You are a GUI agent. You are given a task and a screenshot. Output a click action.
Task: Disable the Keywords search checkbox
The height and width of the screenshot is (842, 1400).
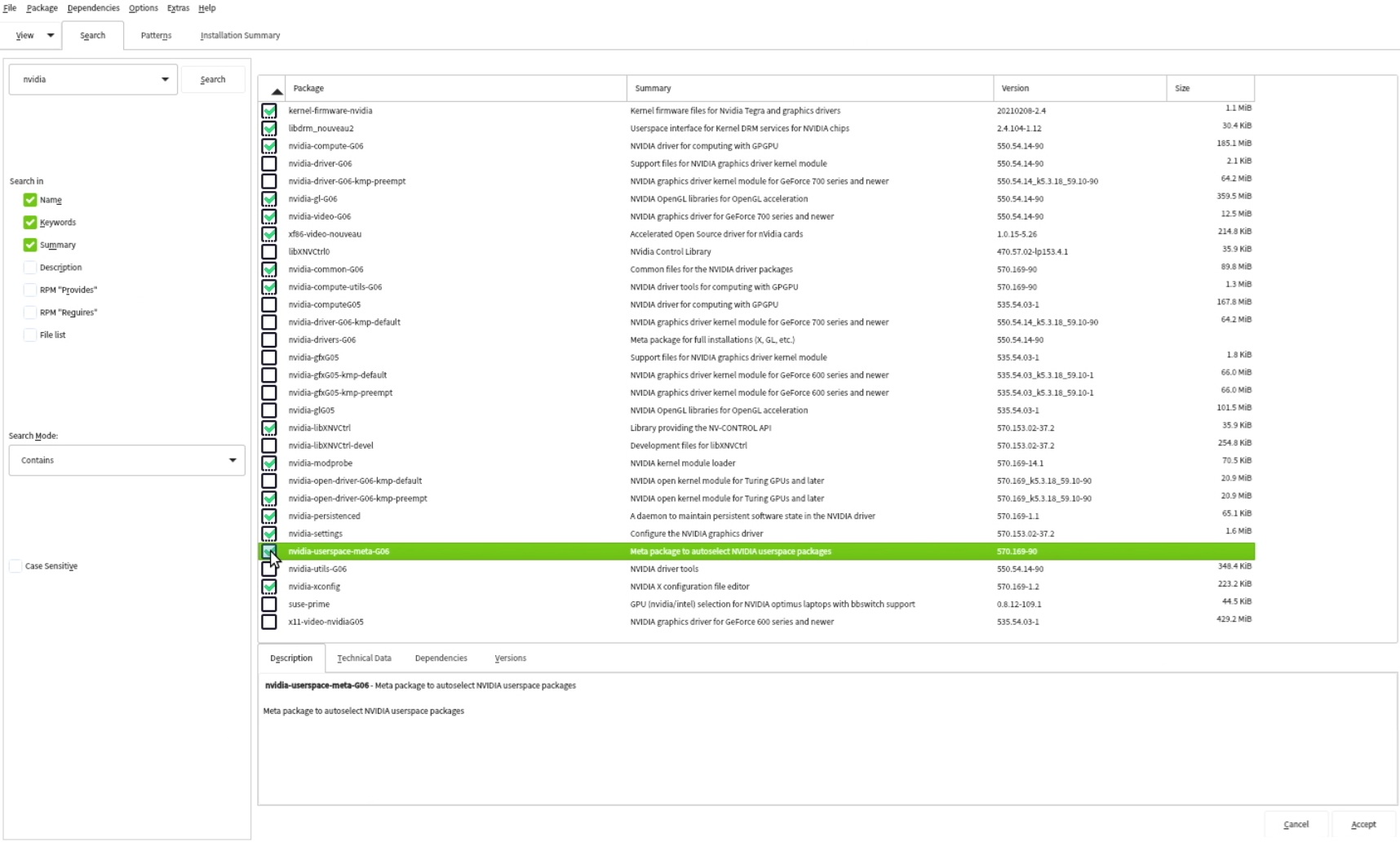[x=30, y=223]
